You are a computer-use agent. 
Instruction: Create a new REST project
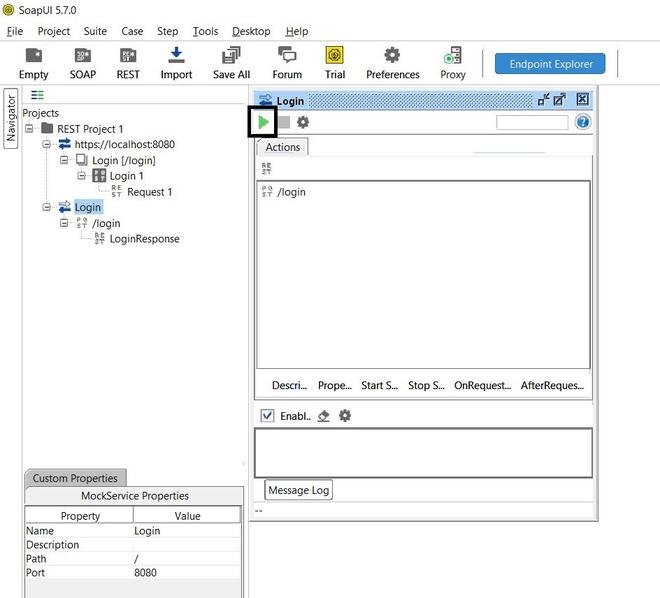[128, 63]
